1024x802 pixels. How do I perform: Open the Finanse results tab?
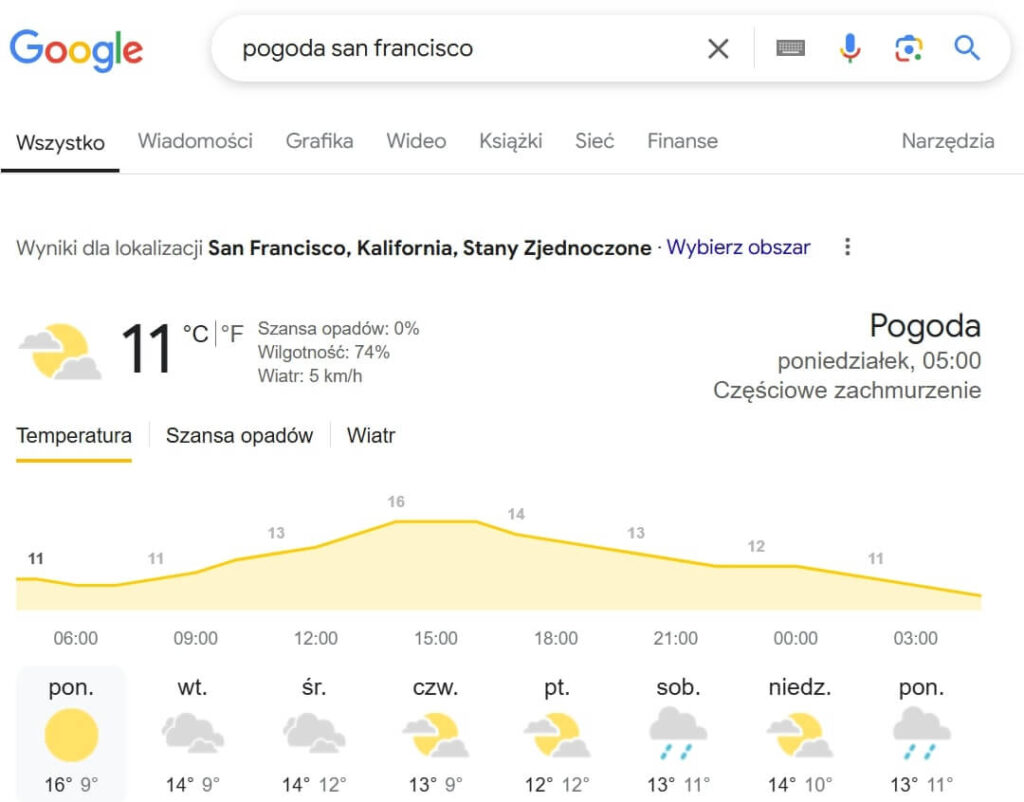click(682, 141)
